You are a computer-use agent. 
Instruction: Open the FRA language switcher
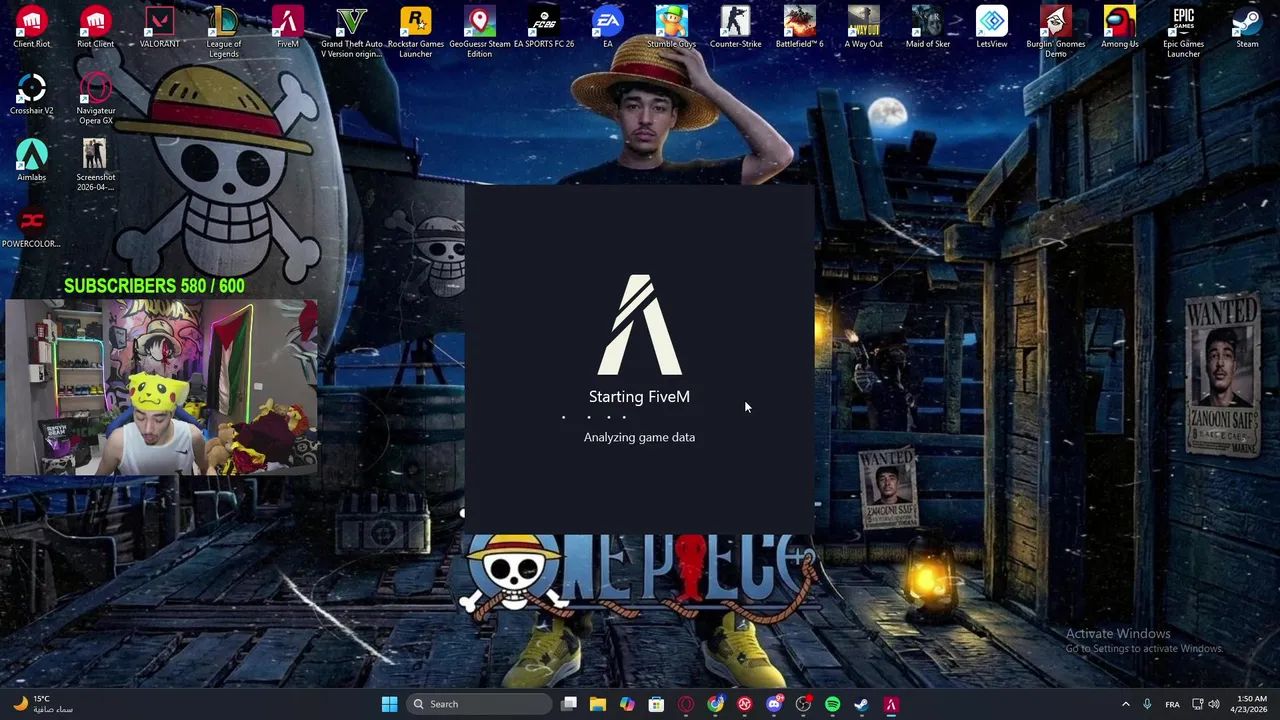[x=1172, y=704]
